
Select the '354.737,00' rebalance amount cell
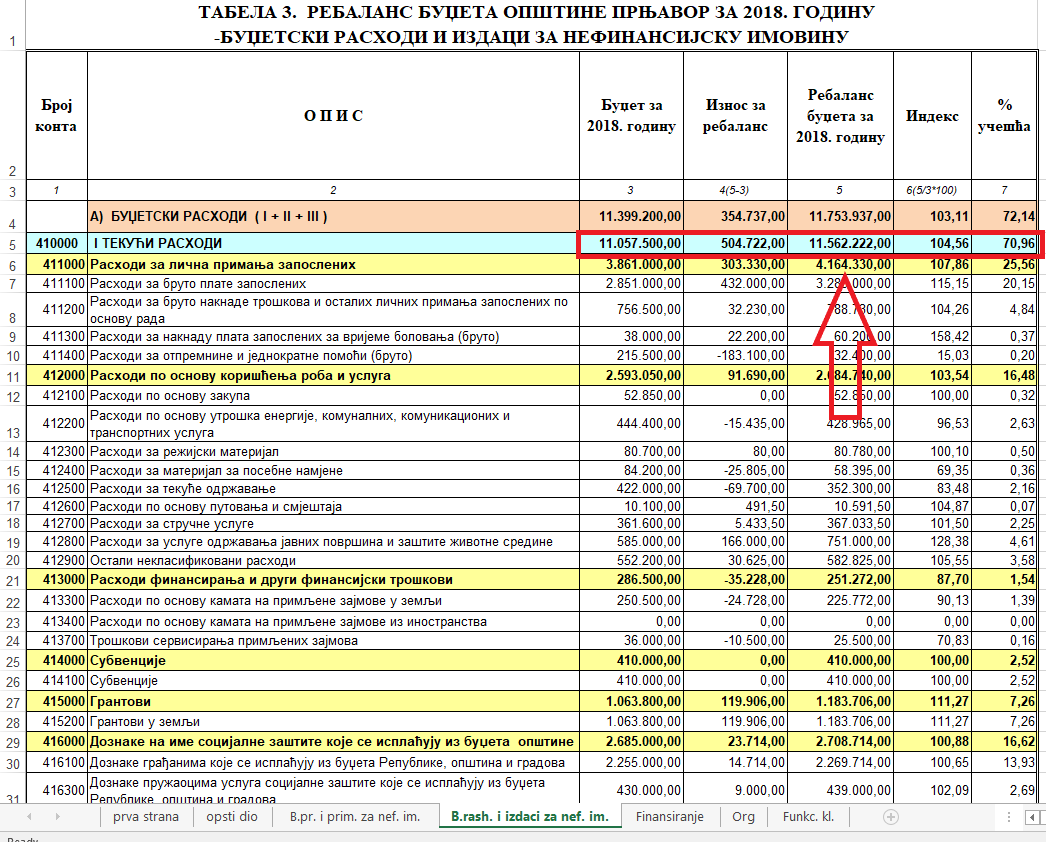(736, 216)
